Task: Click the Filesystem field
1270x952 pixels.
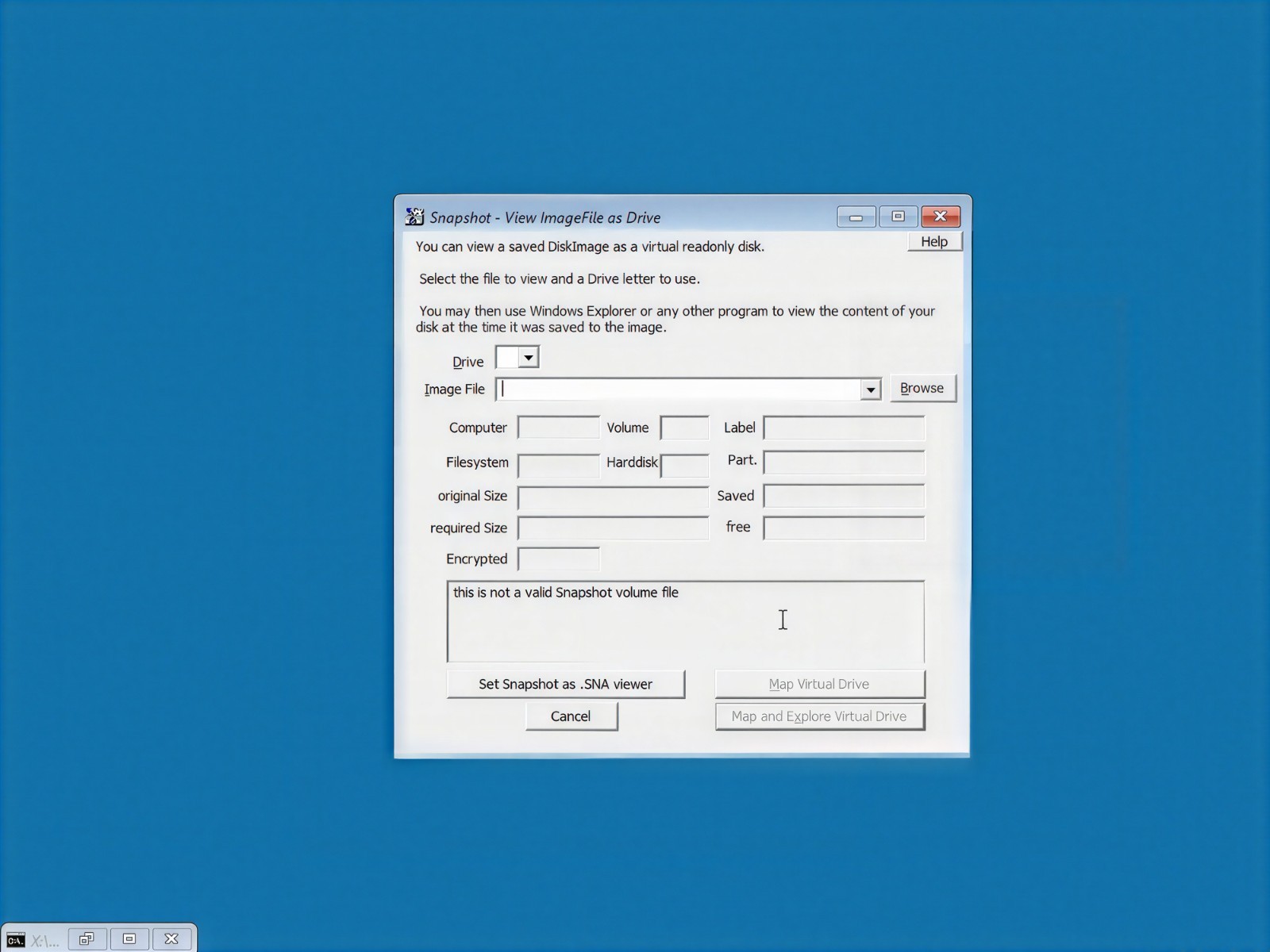Action: coord(559,465)
